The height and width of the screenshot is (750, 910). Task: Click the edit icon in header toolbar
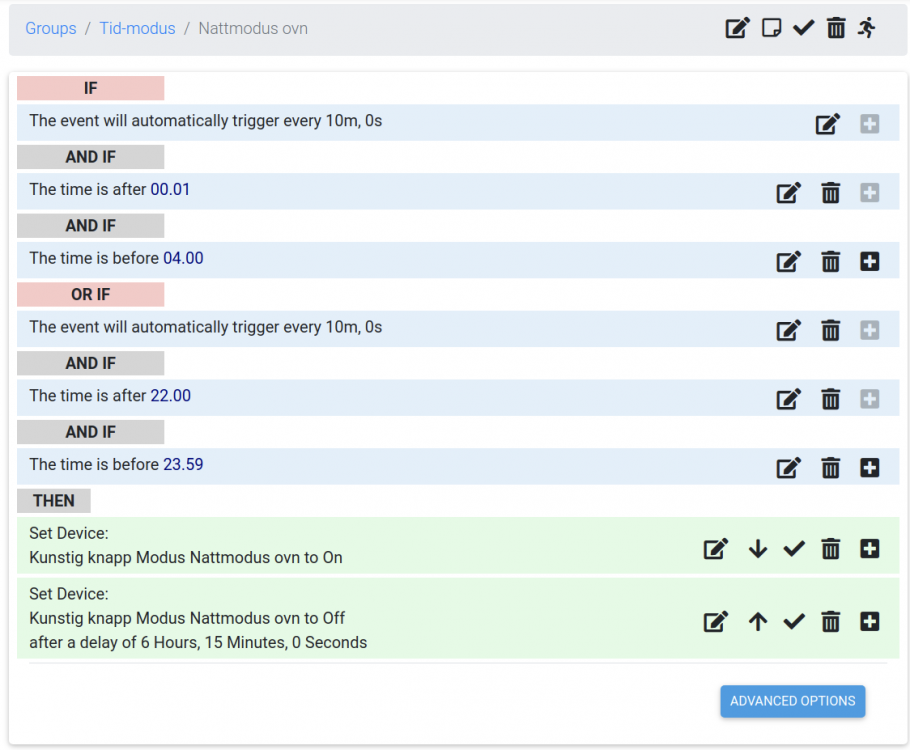click(737, 28)
